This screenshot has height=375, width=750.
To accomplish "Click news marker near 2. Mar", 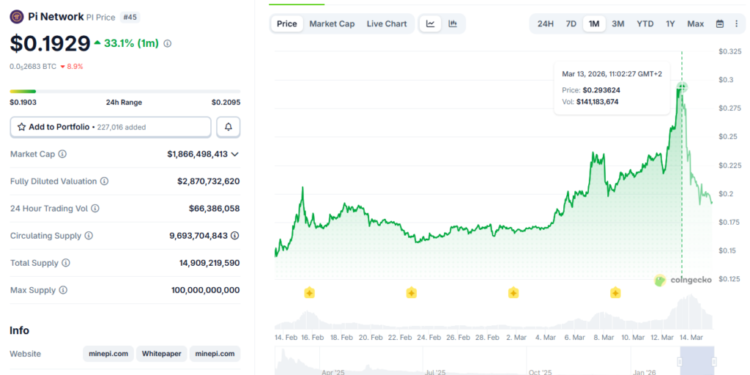I will pyautogui.click(x=513, y=293).
